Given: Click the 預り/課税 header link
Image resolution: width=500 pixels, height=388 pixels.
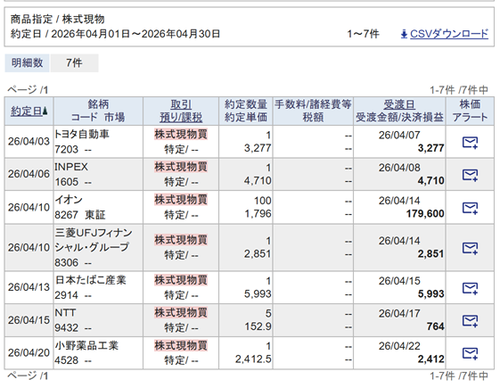Looking at the screenshot, I should (x=181, y=117).
